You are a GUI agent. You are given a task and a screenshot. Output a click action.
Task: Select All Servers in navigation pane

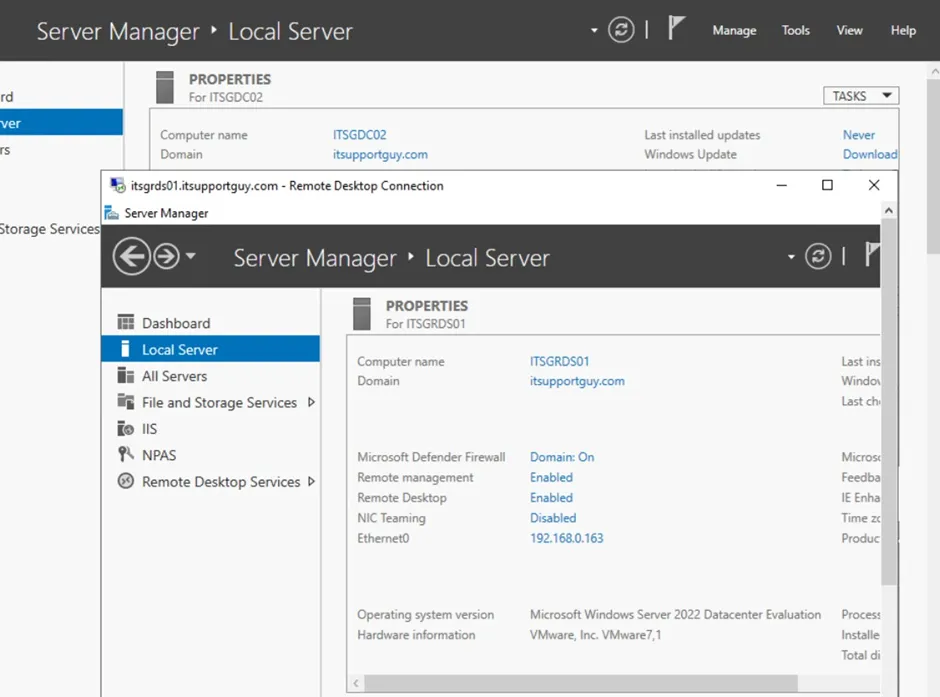coord(174,376)
